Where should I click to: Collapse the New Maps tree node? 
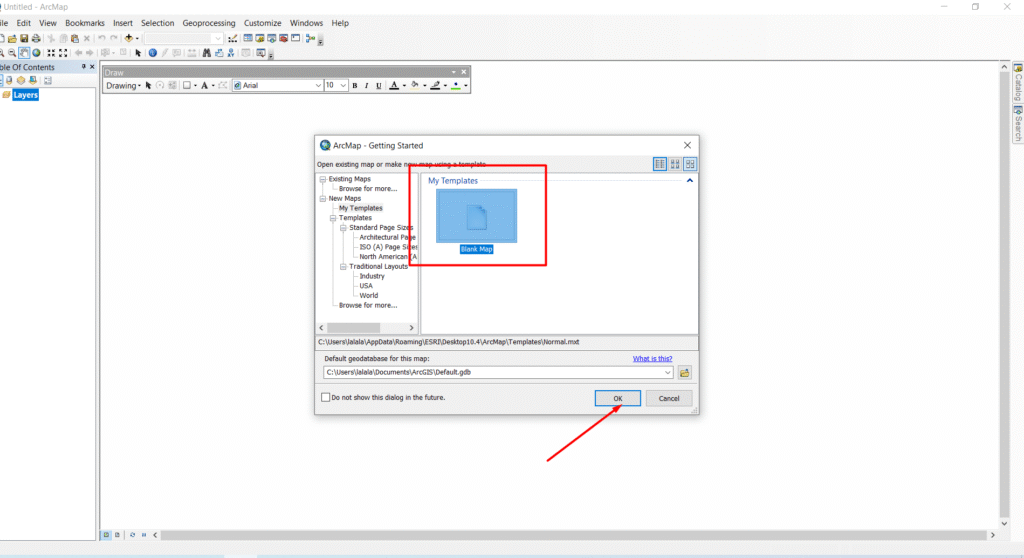(323, 199)
